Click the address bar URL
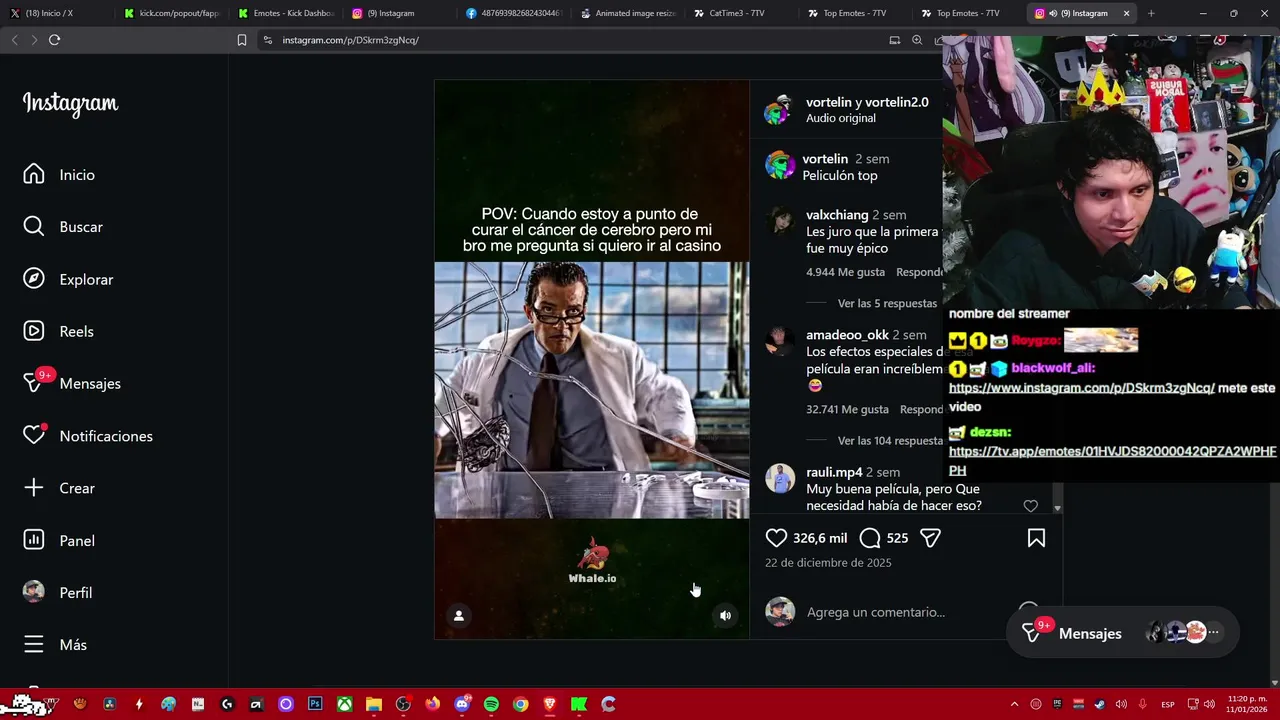Viewport: 1280px width, 720px height. 350,40
